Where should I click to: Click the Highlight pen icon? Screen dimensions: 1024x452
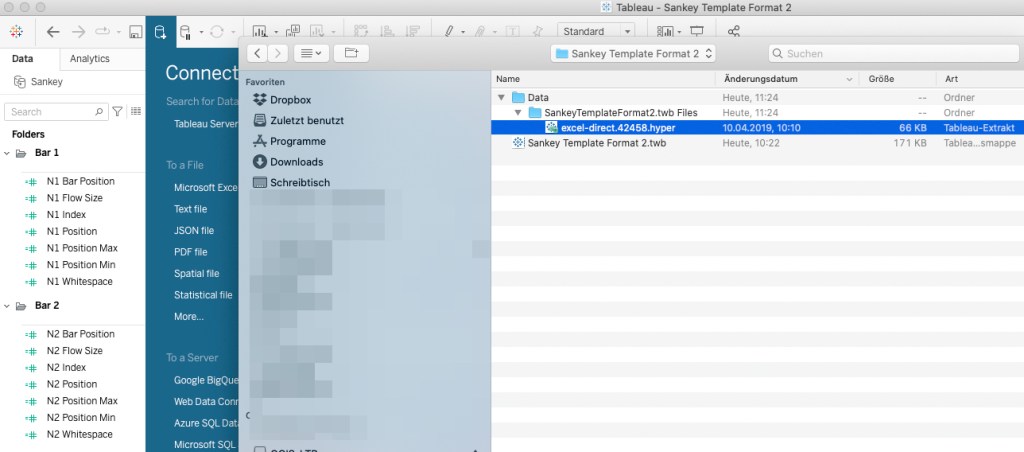[449, 31]
